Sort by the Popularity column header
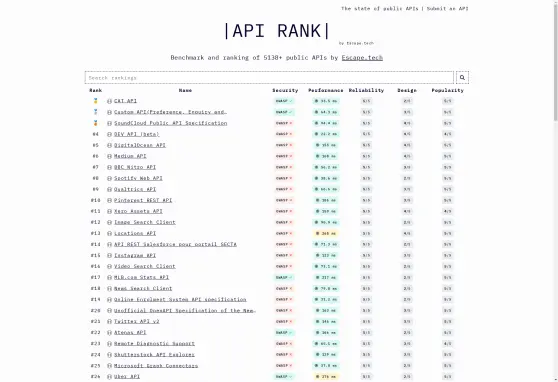The width and height of the screenshot is (558, 382). click(447, 90)
